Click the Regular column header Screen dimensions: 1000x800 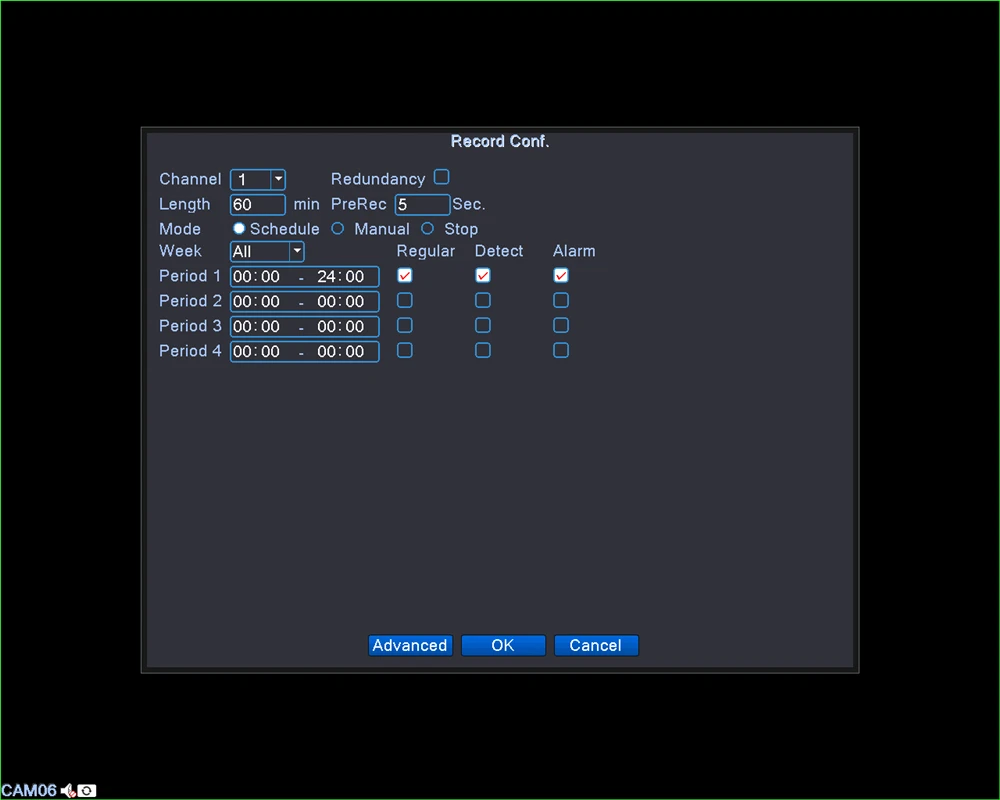tap(426, 251)
